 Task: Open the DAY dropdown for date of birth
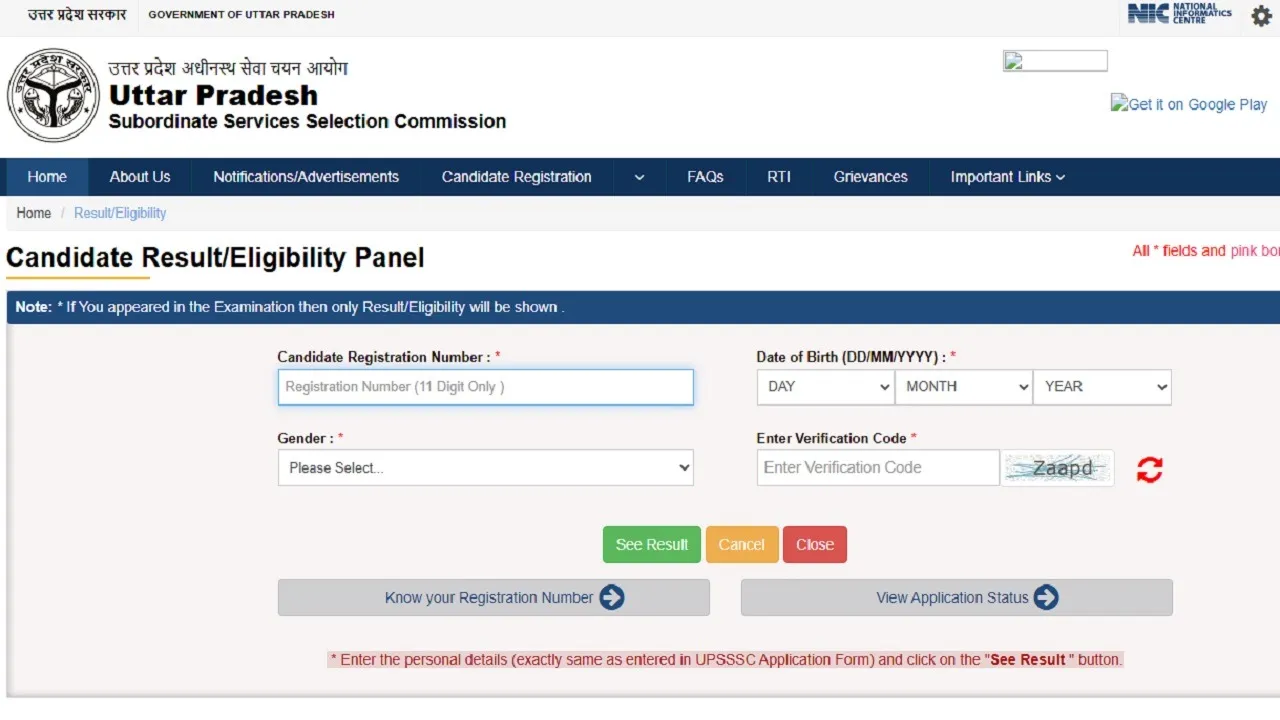point(824,387)
